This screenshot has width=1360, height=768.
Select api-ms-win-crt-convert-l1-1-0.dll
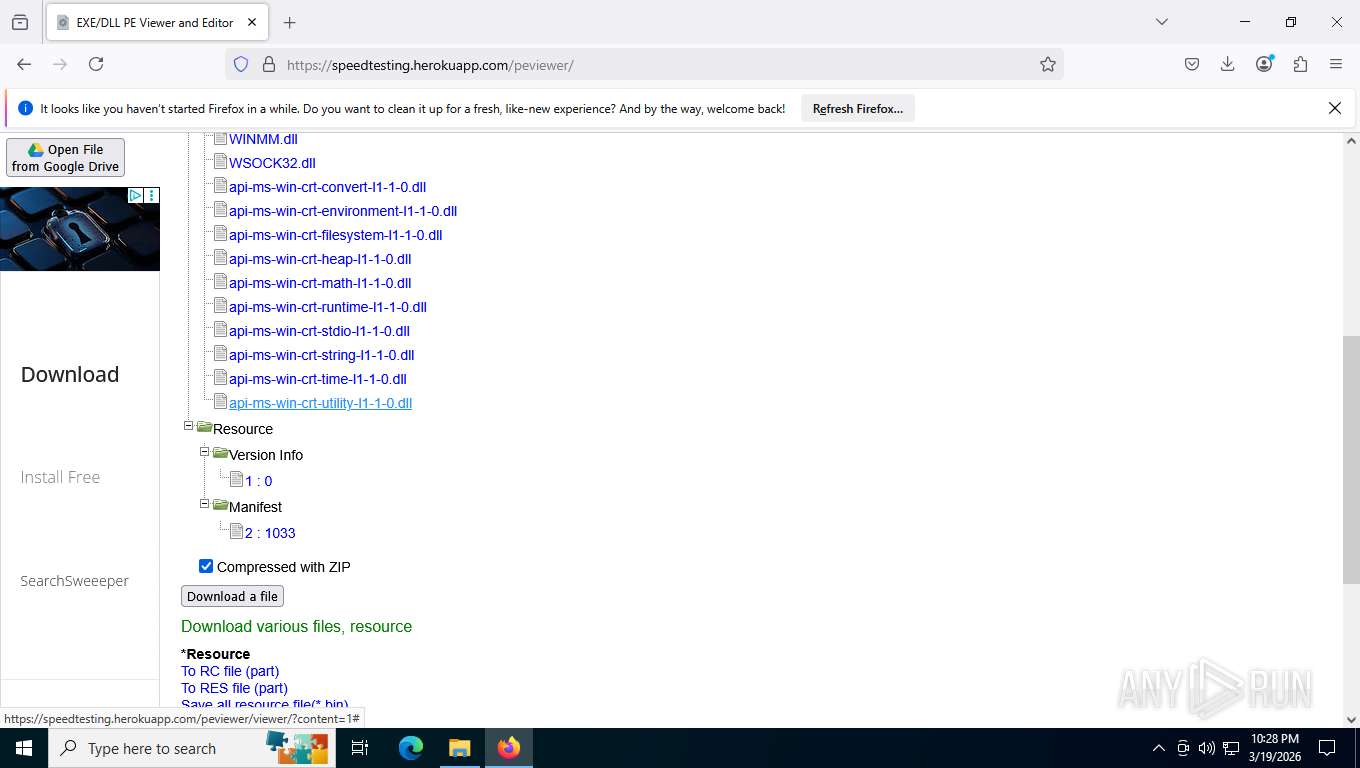pos(327,187)
